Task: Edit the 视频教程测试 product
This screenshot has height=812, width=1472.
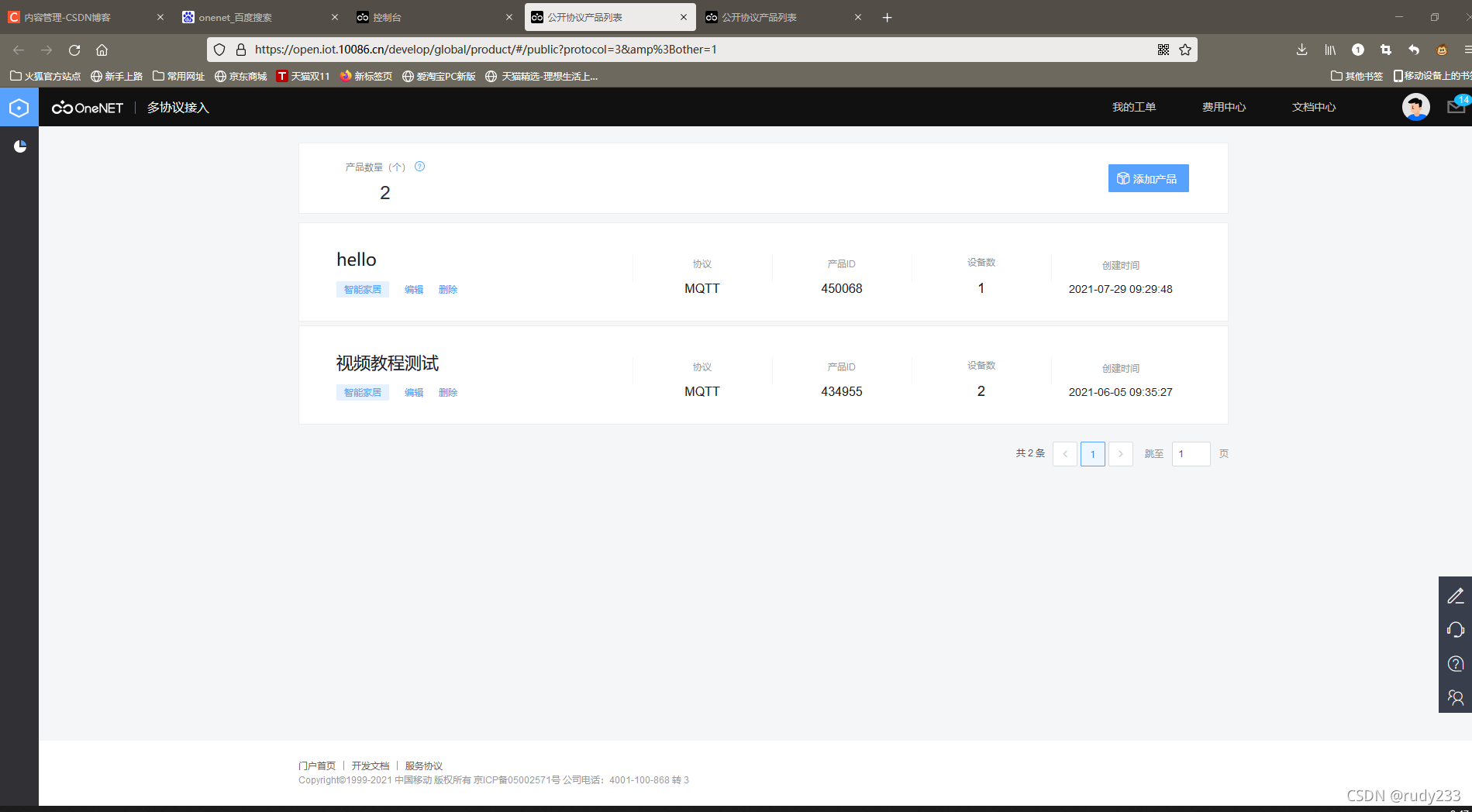Action: (x=414, y=393)
